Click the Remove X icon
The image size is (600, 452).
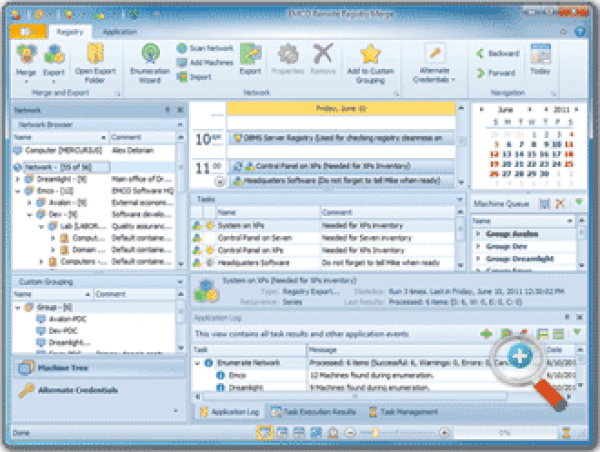pos(323,59)
